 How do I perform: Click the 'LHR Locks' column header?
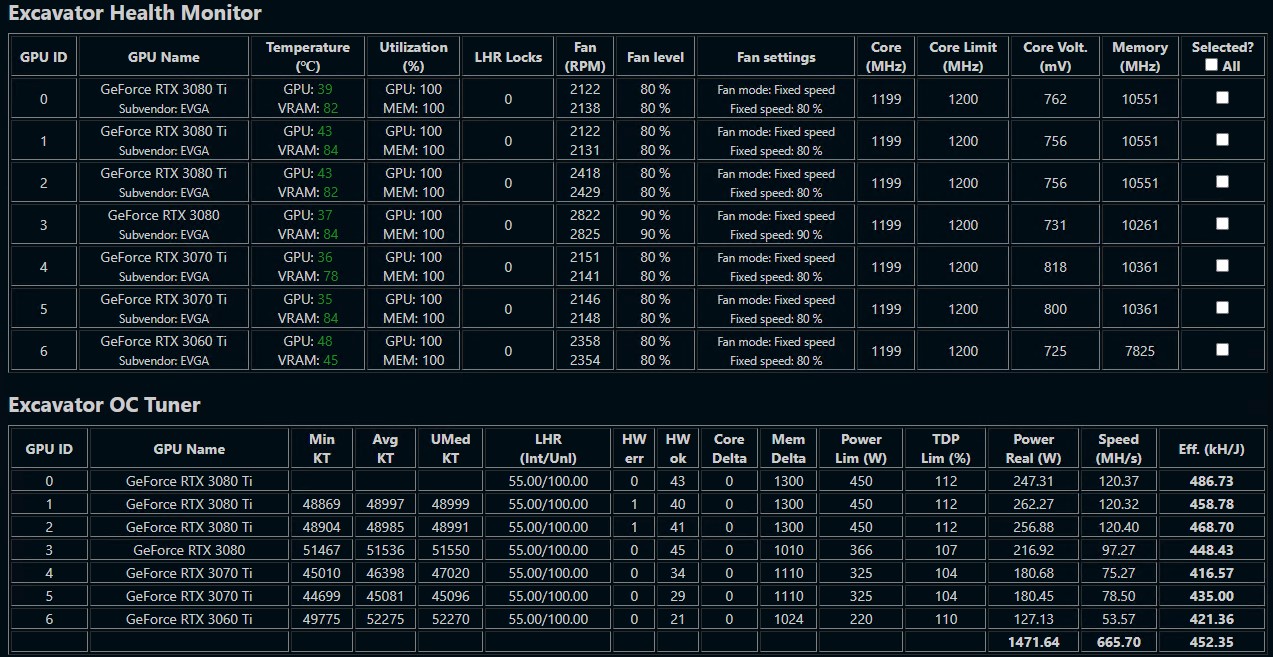coord(508,57)
